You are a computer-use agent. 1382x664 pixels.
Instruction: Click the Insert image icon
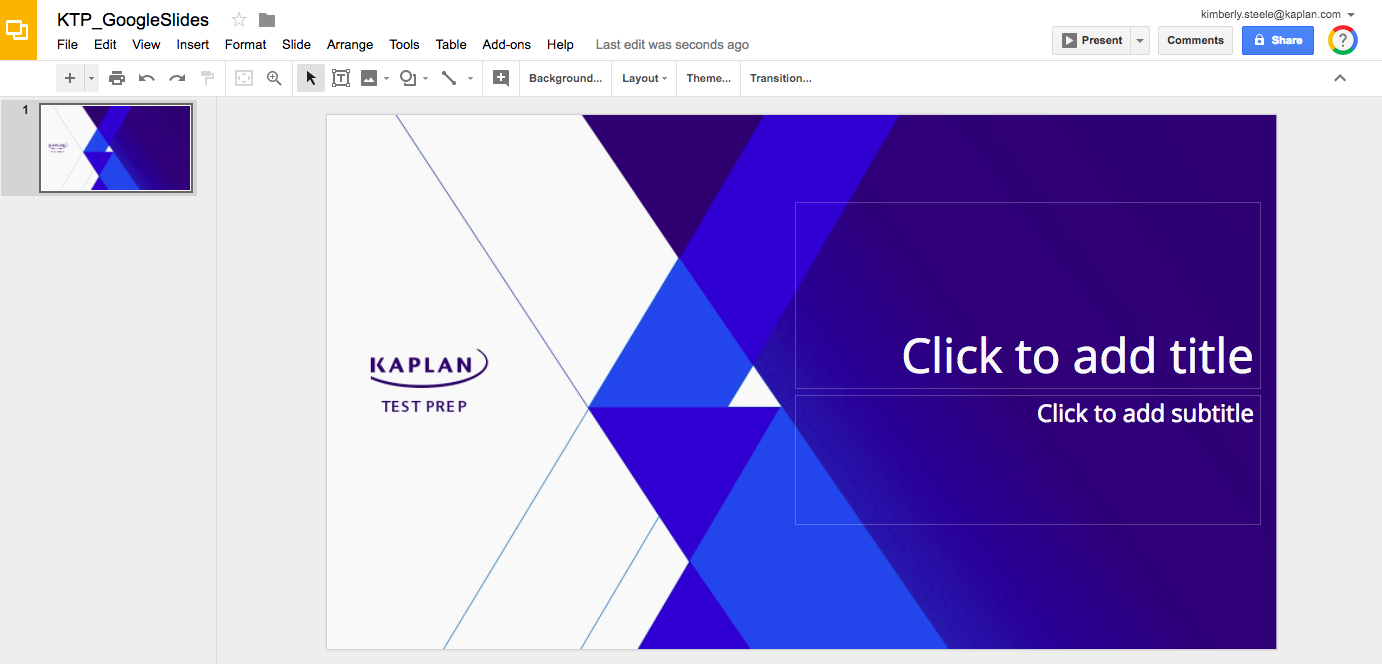[x=369, y=78]
